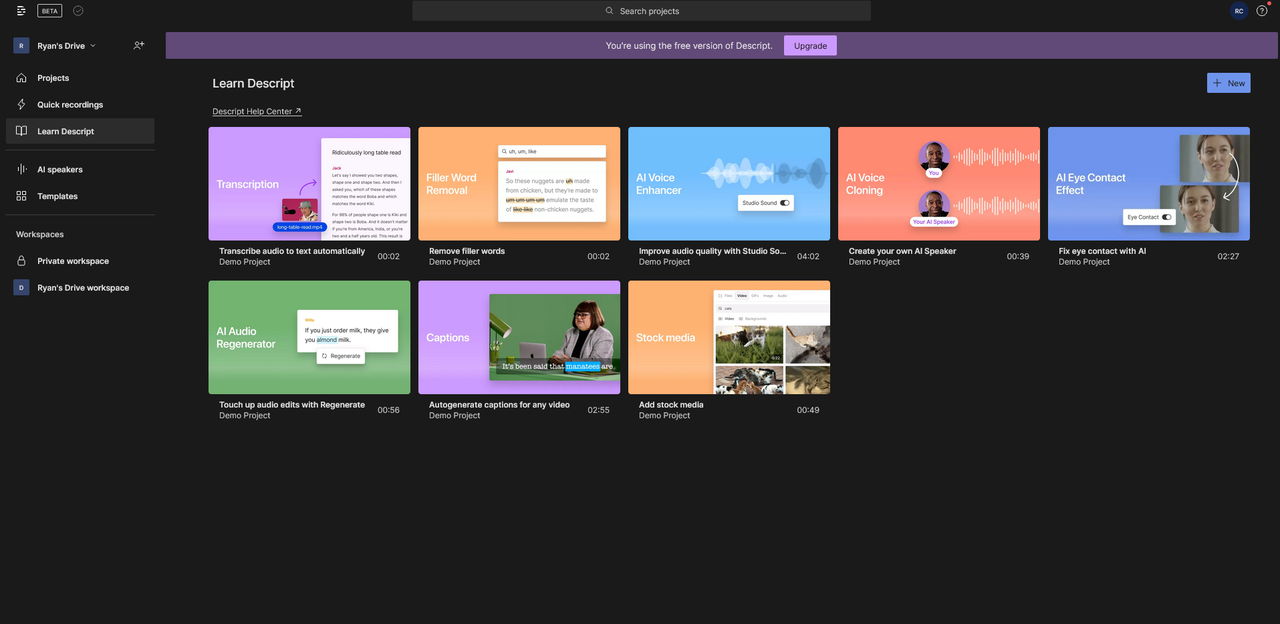Click the Search projects field
This screenshot has width=1280, height=624.
pyautogui.click(x=641, y=11)
